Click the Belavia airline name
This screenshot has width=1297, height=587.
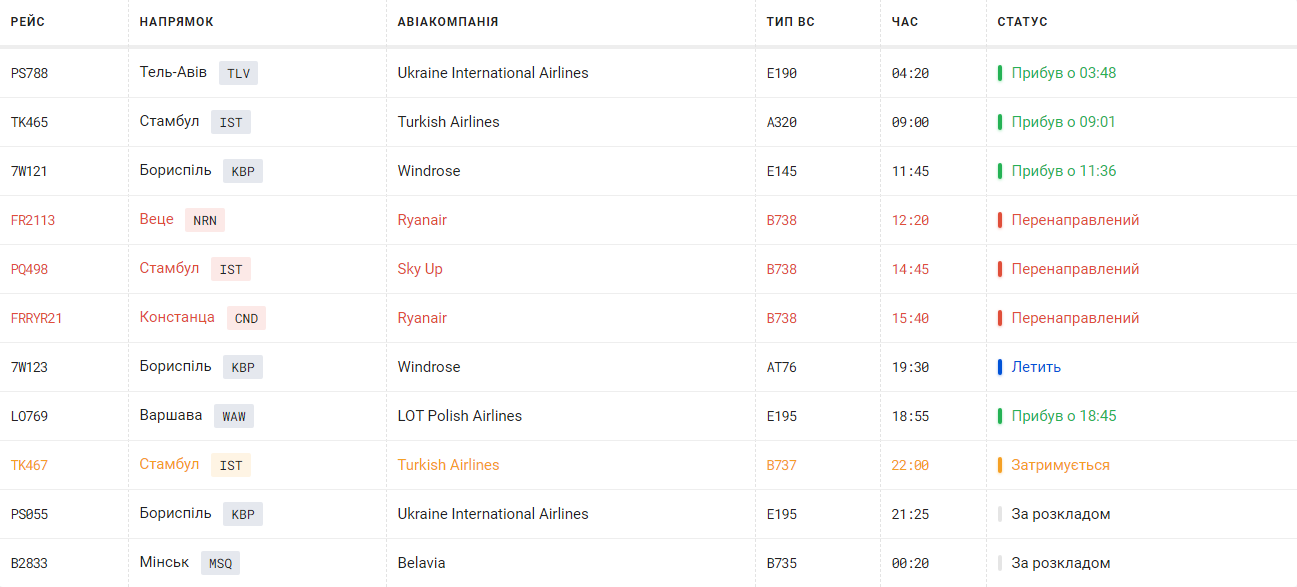422,563
